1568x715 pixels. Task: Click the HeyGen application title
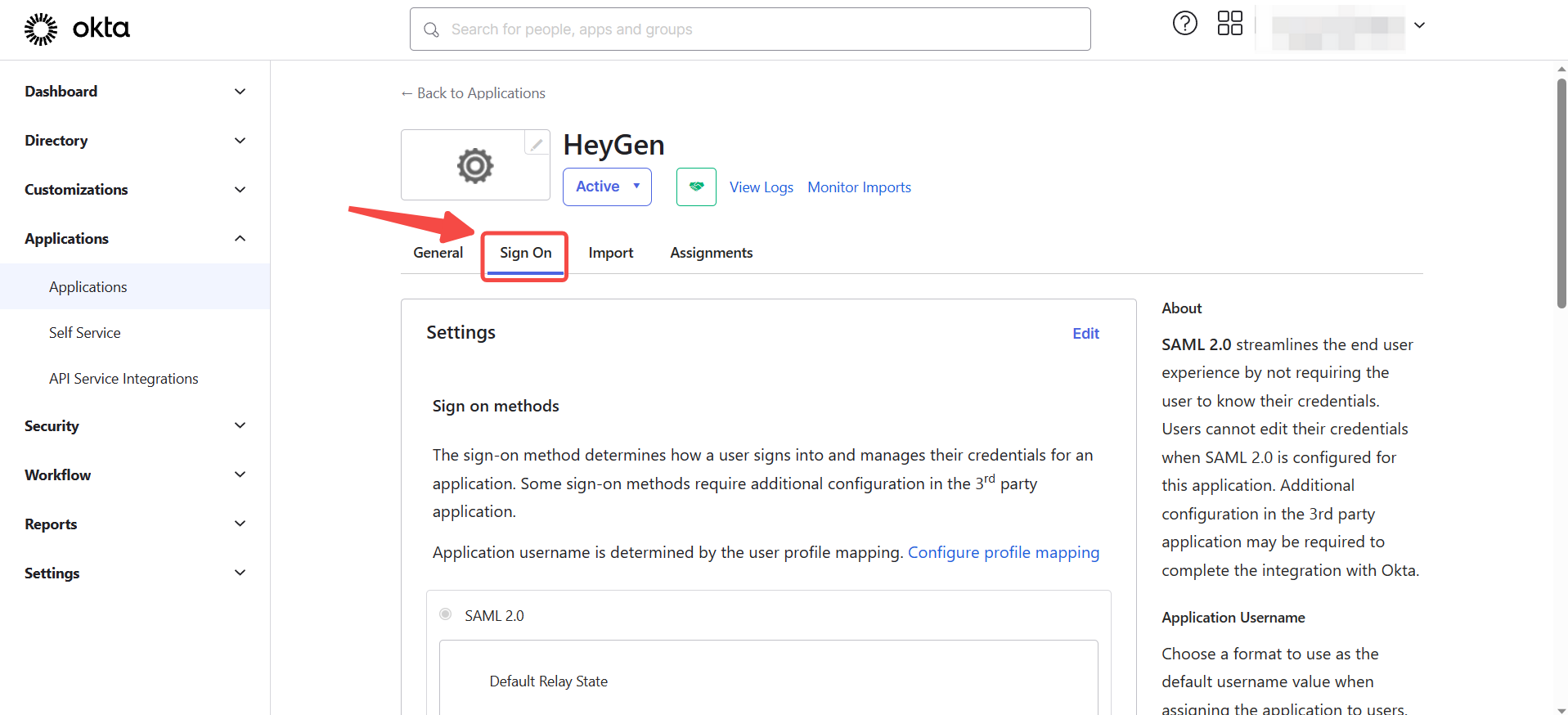click(613, 145)
